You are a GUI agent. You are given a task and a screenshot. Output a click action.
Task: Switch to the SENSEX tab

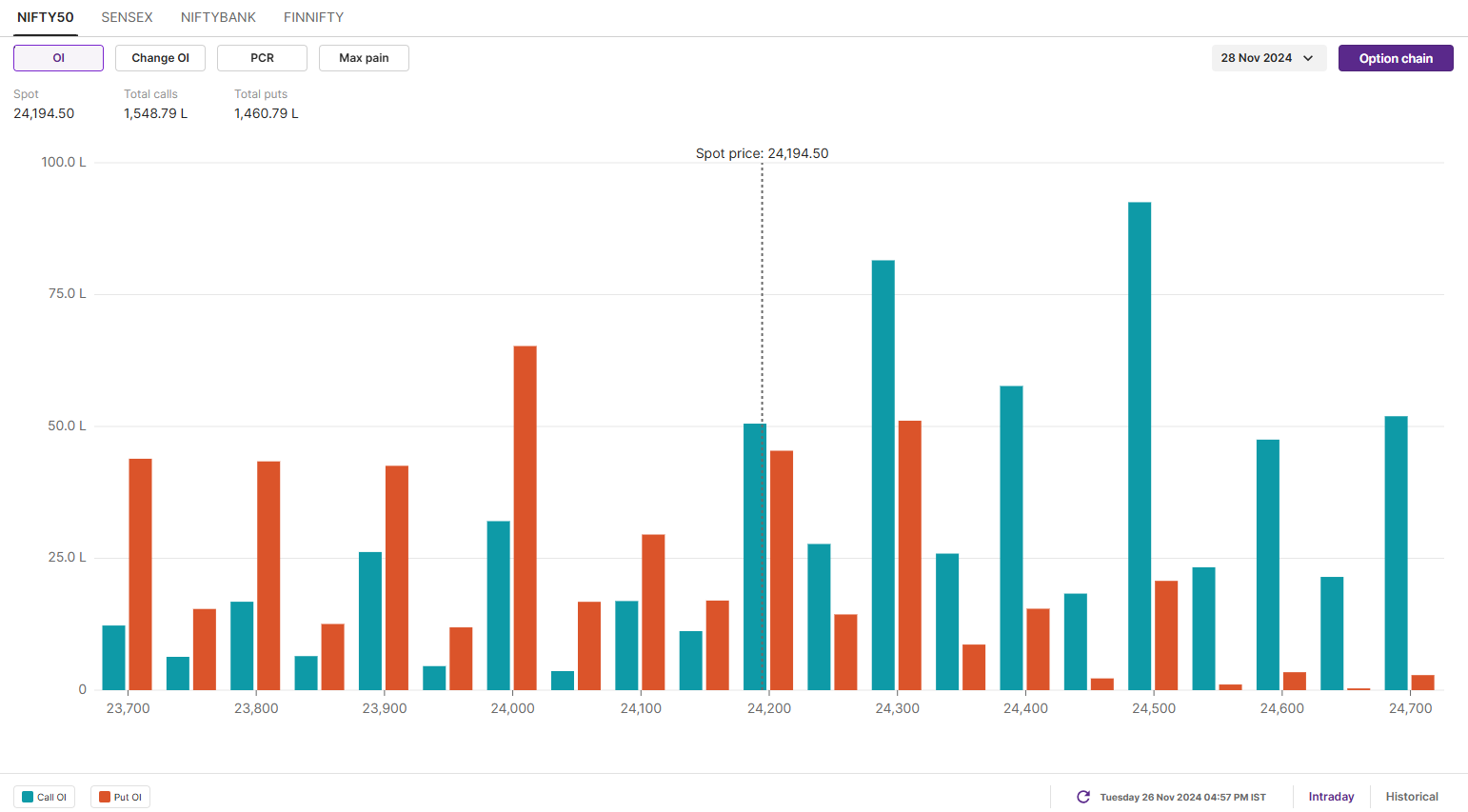128,17
